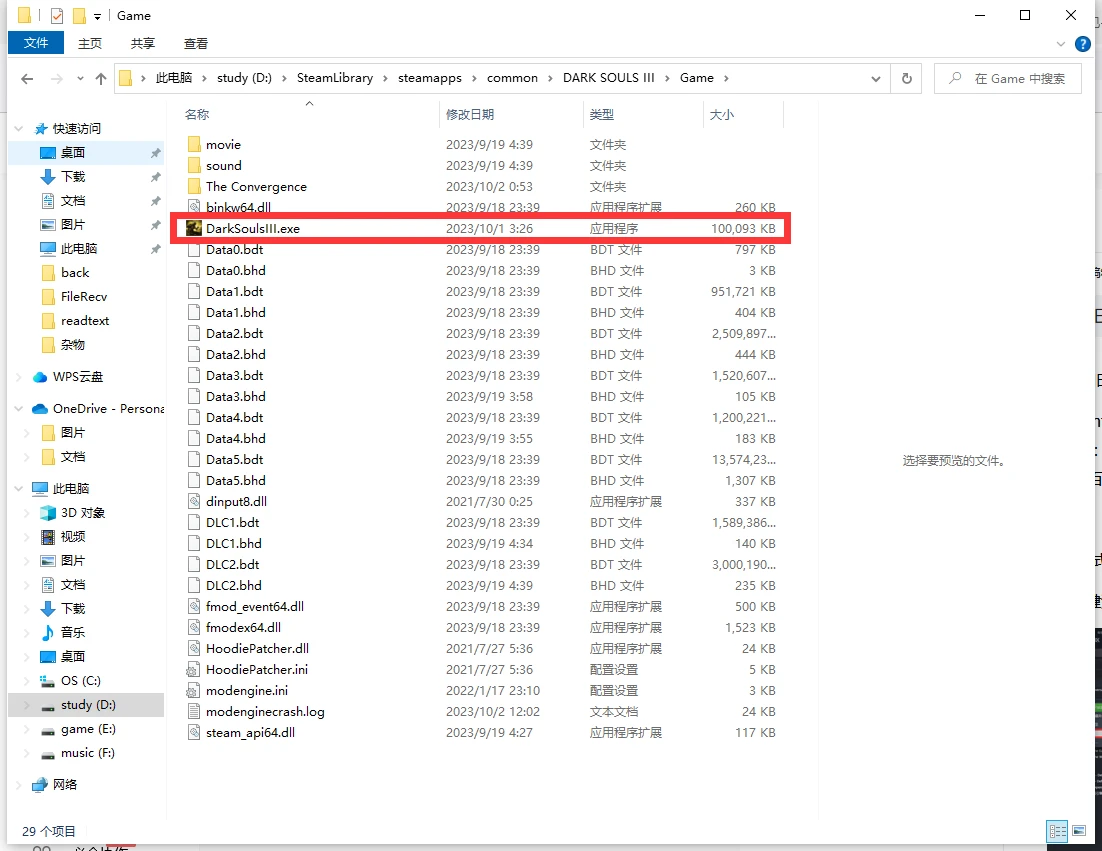Collapse the OneDrive - Personal tree node
The image size is (1102, 851).
[19, 408]
